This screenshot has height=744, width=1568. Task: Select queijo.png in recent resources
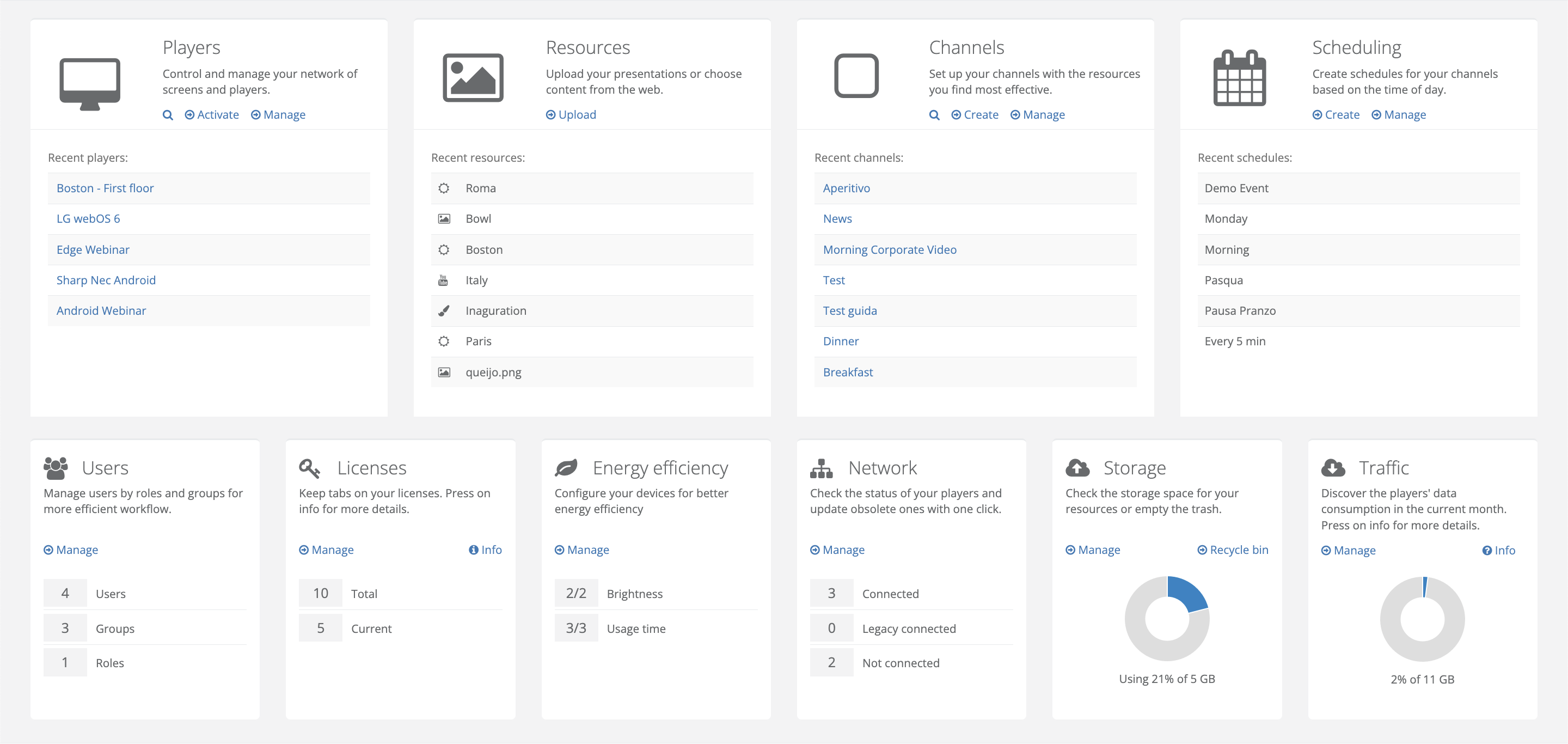click(x=493, y=372)
